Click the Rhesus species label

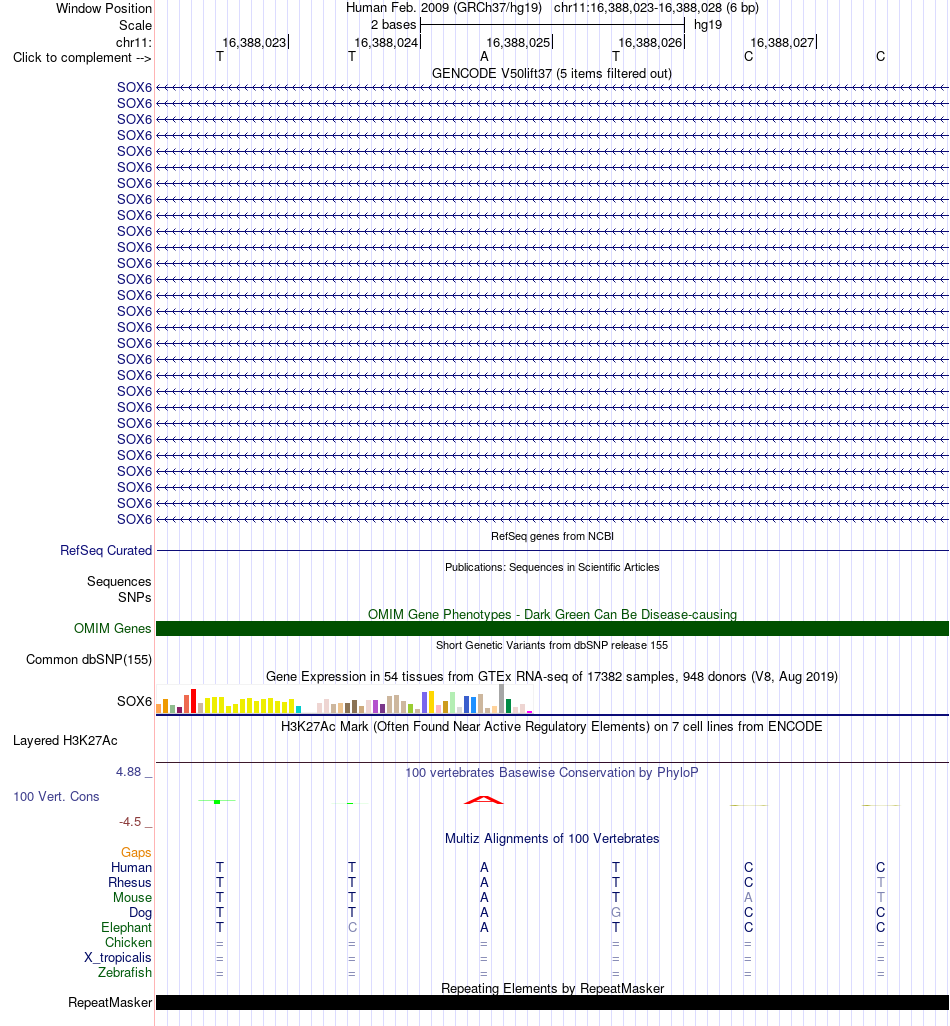pos(130,882)
